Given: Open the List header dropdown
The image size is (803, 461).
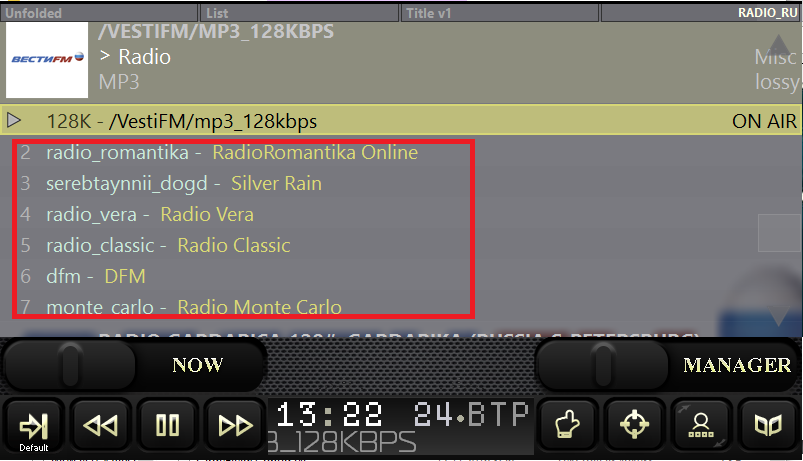Looking at the screenshot, I should click(x=300, y=13).
